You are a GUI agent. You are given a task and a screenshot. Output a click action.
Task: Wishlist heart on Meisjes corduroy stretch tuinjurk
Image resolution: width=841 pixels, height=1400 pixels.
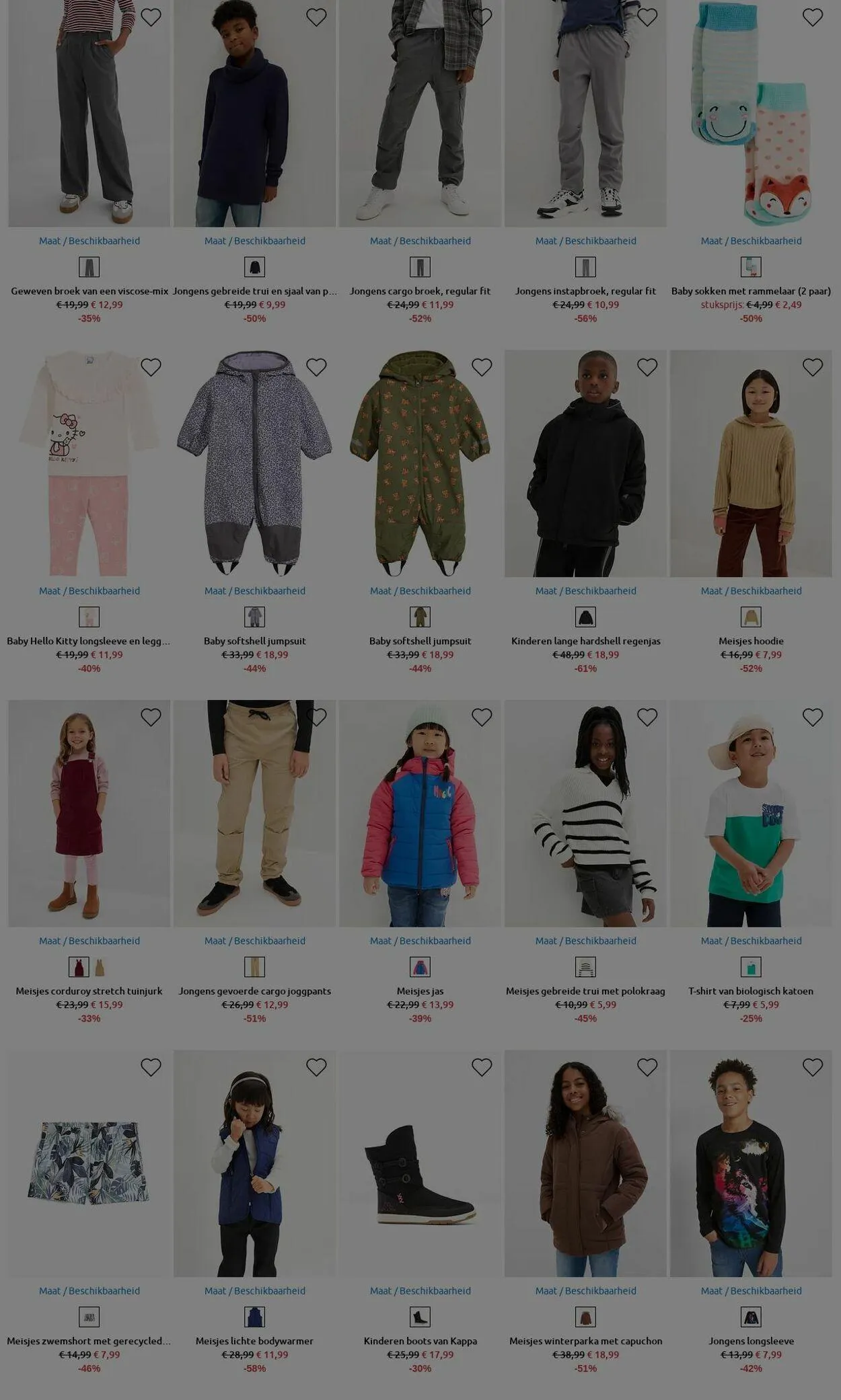pos(151,717)
